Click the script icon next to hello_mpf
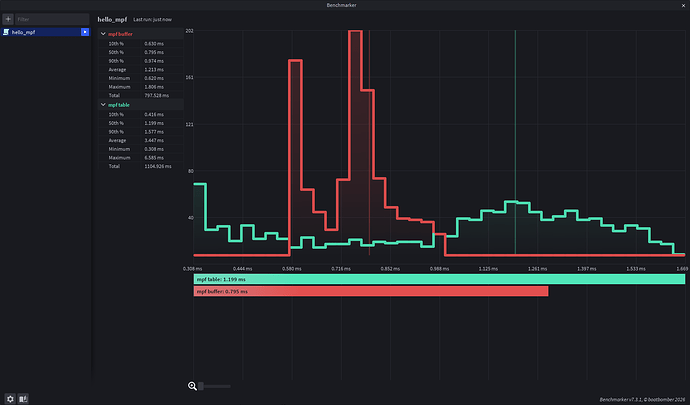The width and height of the screenshot is (690, 405). coord(6,32)
